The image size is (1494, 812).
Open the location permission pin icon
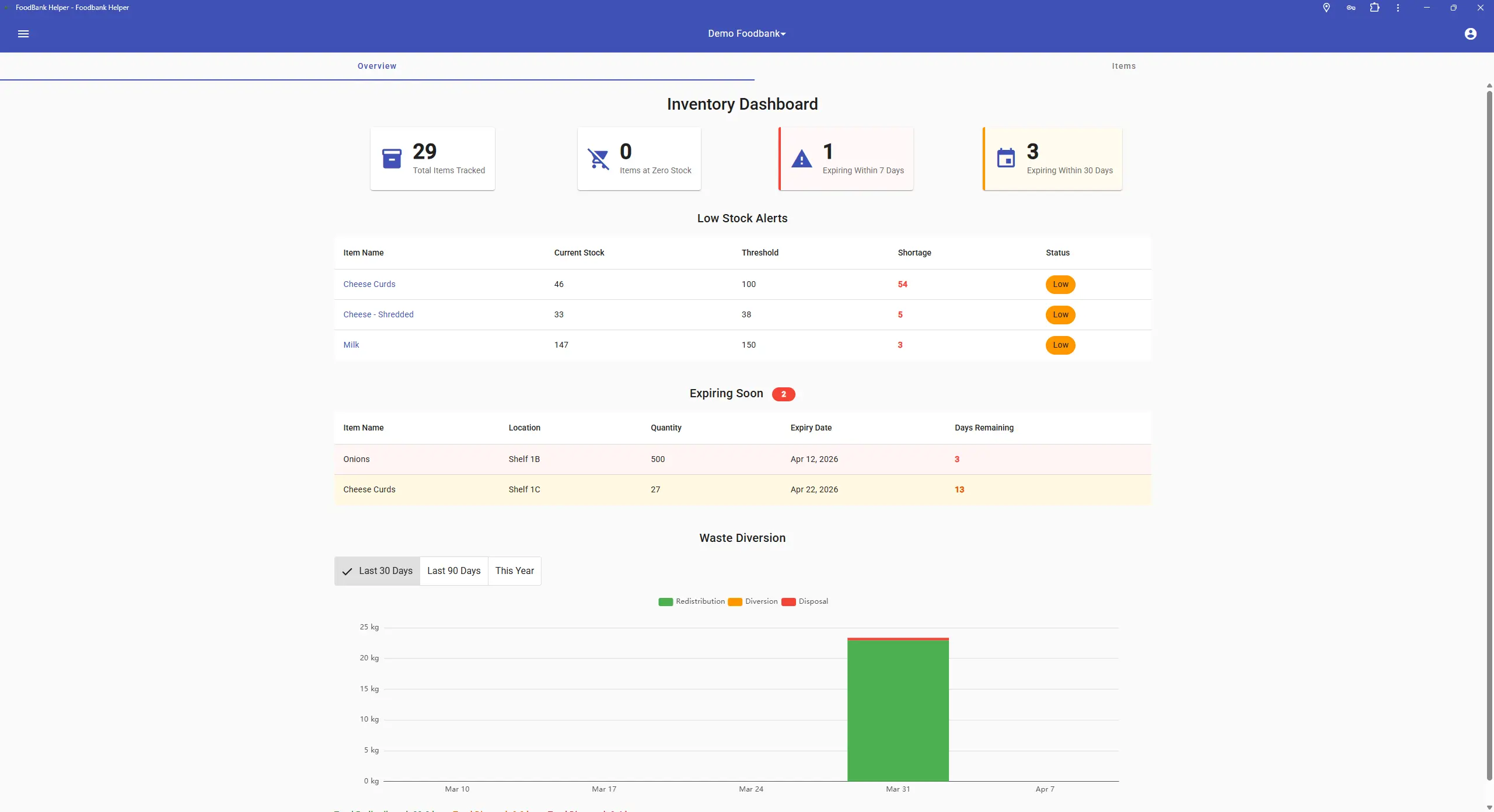coord(1325,8)
